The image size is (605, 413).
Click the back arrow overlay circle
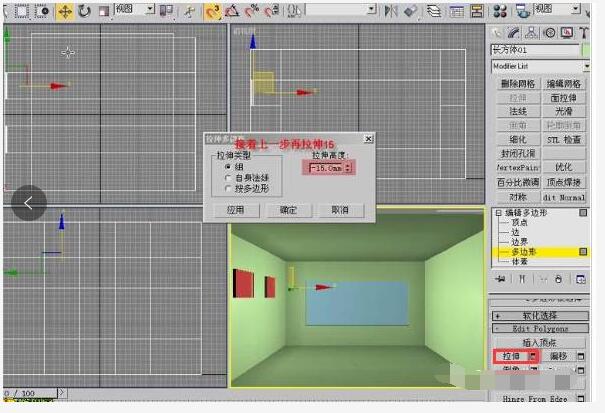pos(29,203)
